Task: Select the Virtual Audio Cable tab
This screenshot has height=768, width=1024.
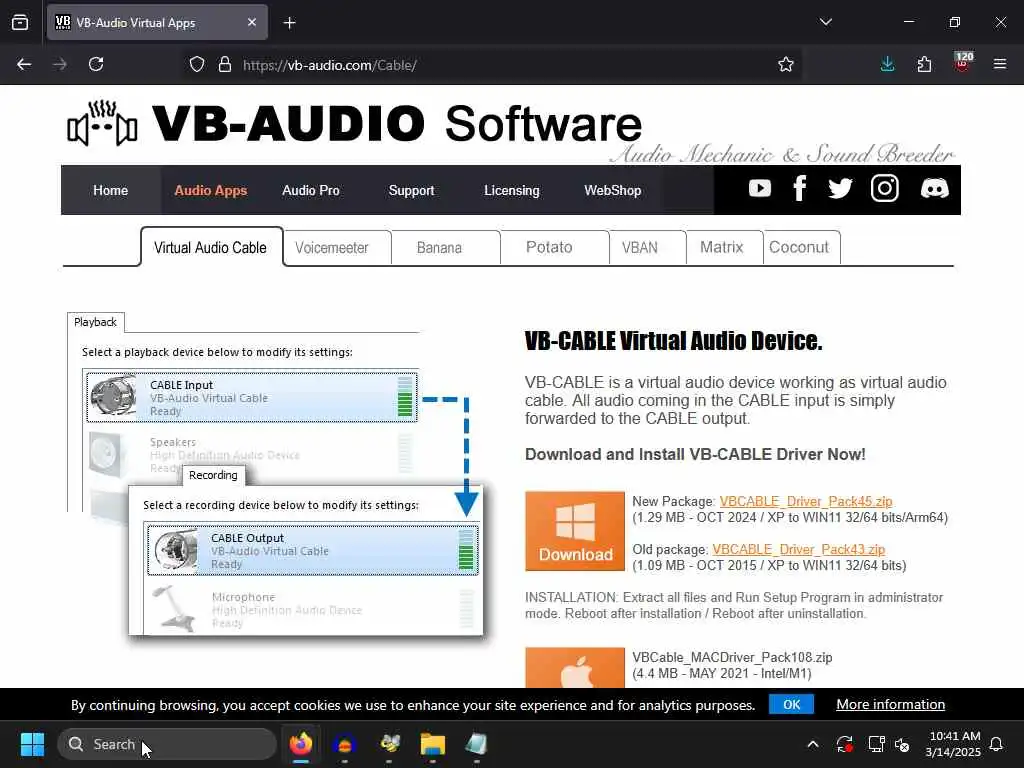Action: (211, 248)
